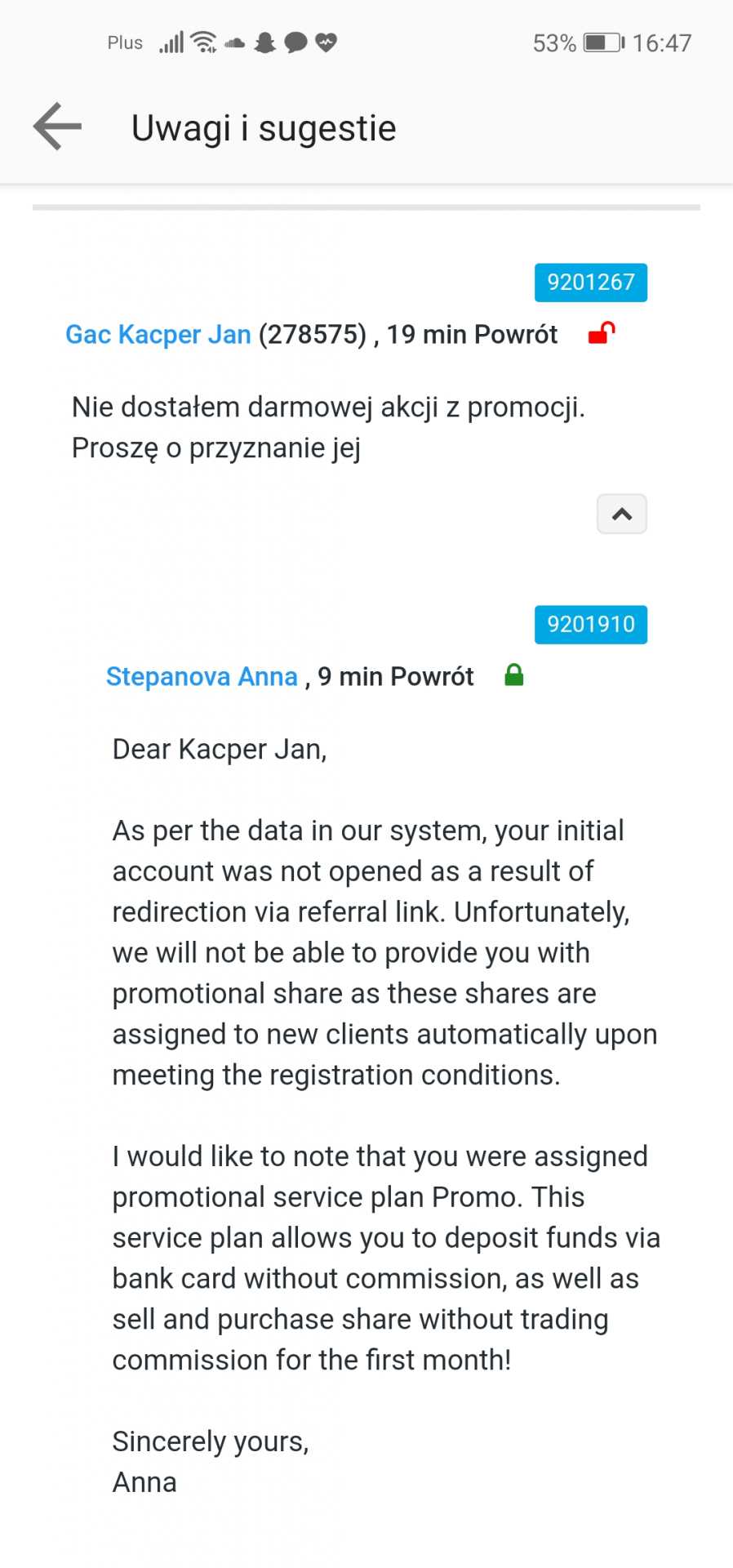The width and height of the screenshot is (733, 1568).
Task: Click the green locked padlock icon
Action: click(513, 675)
